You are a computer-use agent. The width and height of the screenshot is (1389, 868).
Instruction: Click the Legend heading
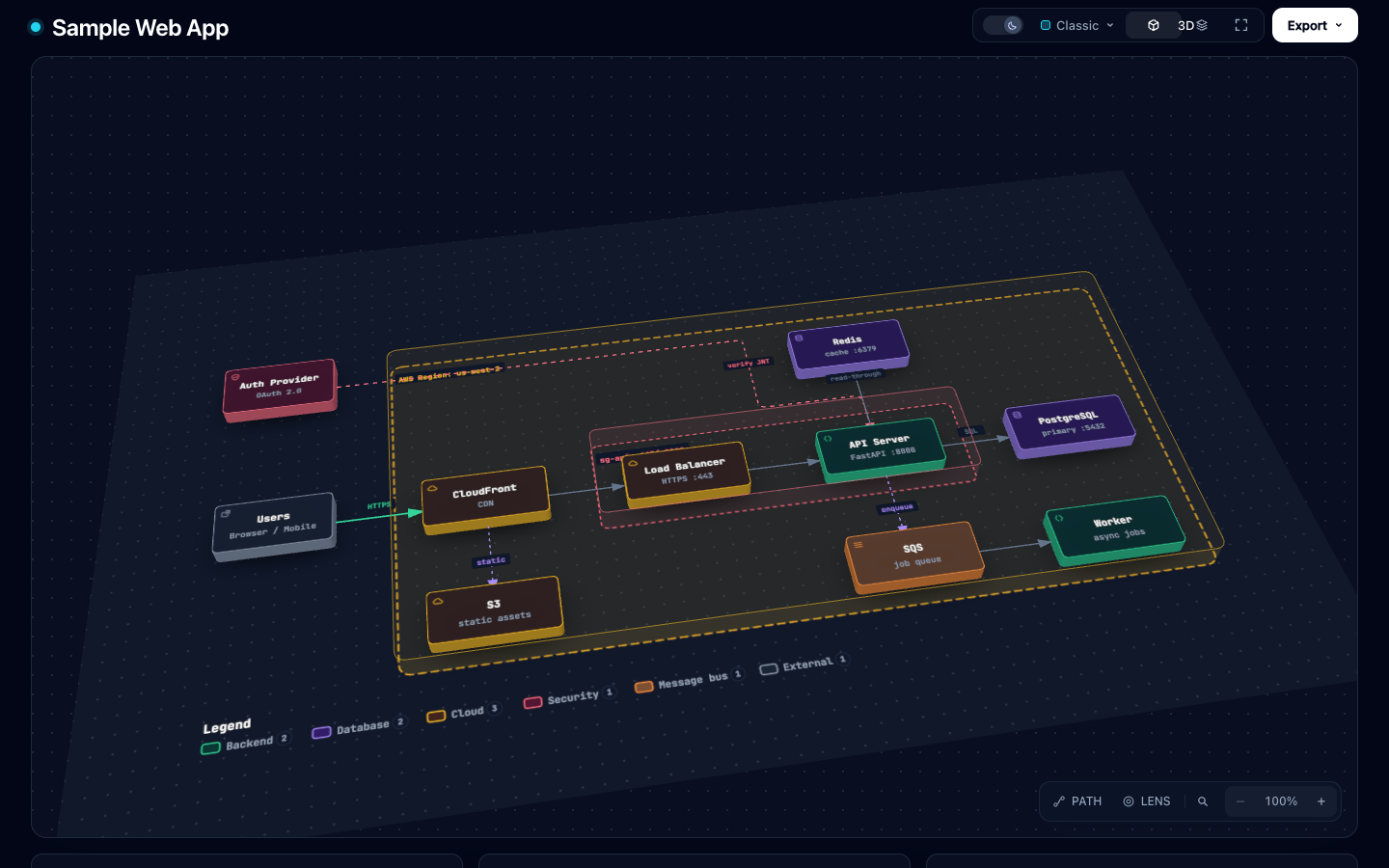[227, 726]
